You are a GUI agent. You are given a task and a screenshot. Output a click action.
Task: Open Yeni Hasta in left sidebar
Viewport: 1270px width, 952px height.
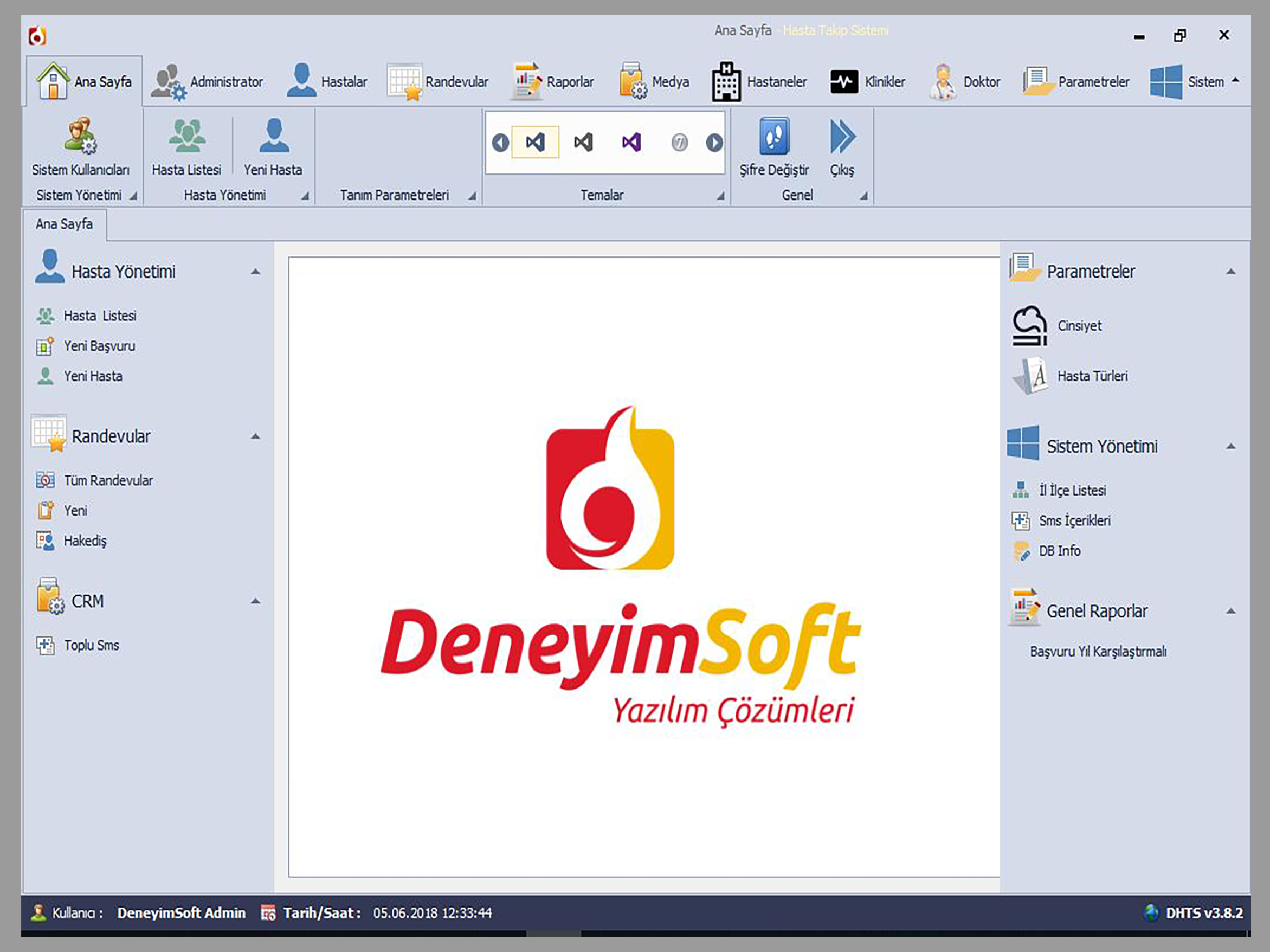pyautogui.click(x=80, y=376)
